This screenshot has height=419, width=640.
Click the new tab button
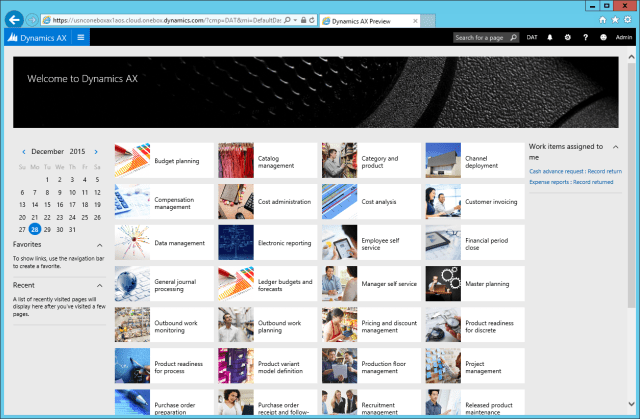coord(428,21)
